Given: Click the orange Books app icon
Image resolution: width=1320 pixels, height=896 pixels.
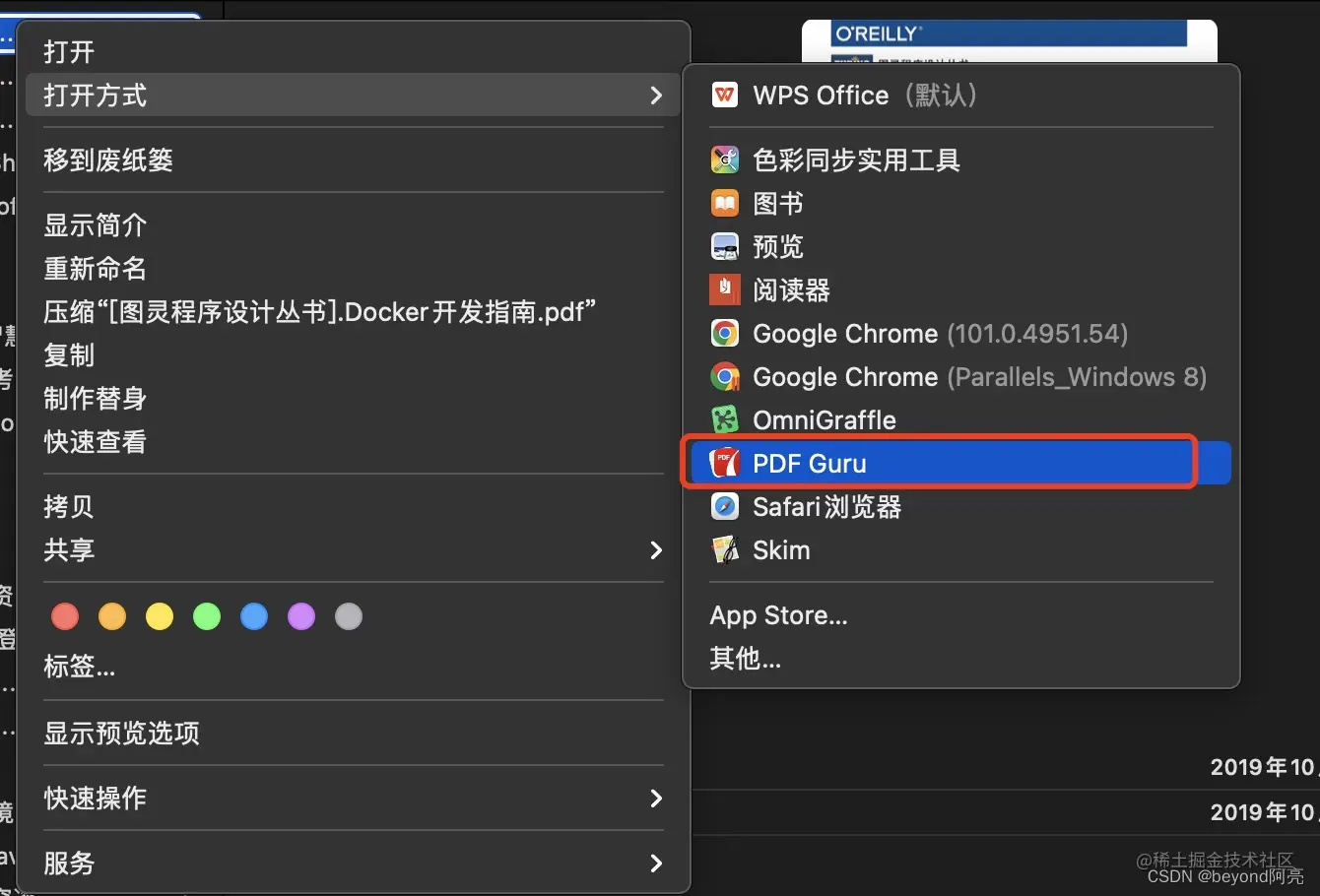Looking at the screenshot, I should pyautogui.click(x=725, y=204).
